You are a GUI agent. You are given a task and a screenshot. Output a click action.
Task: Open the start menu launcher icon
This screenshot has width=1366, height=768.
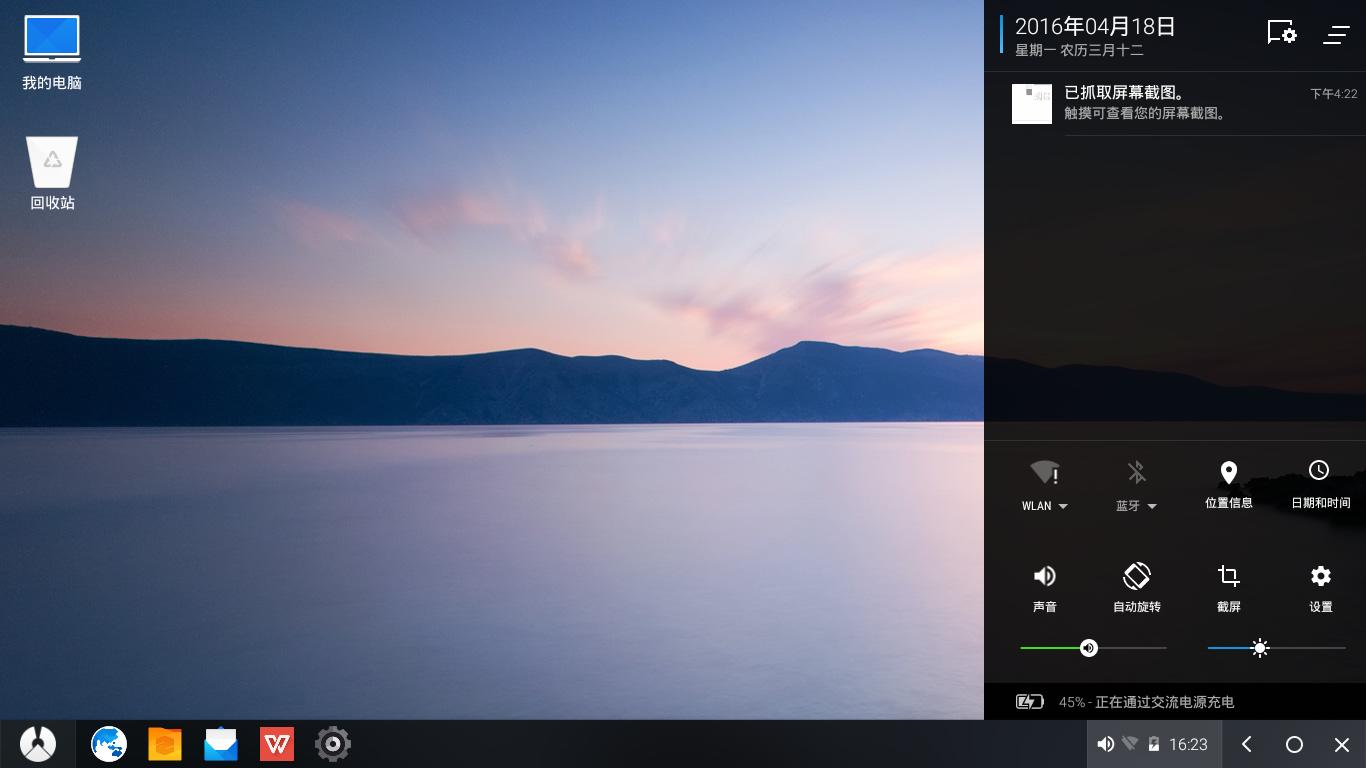(x=38, y=744)
